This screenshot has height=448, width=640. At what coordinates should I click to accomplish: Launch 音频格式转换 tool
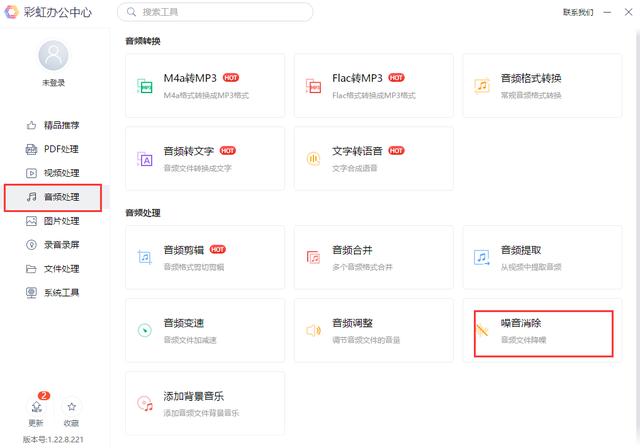pyautogui.click(x=542, y=86)
